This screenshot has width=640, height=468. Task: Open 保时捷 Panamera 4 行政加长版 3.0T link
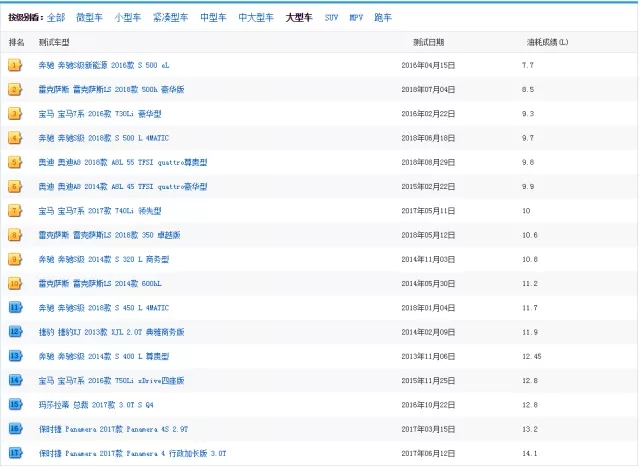point(132,454)
